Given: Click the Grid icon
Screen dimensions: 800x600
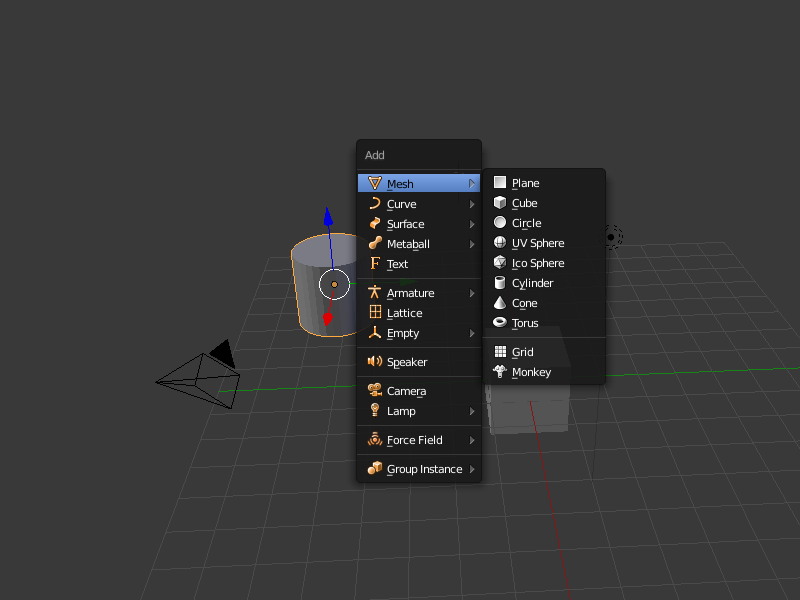Looking at the screenshot, I should tap(501, 352).
